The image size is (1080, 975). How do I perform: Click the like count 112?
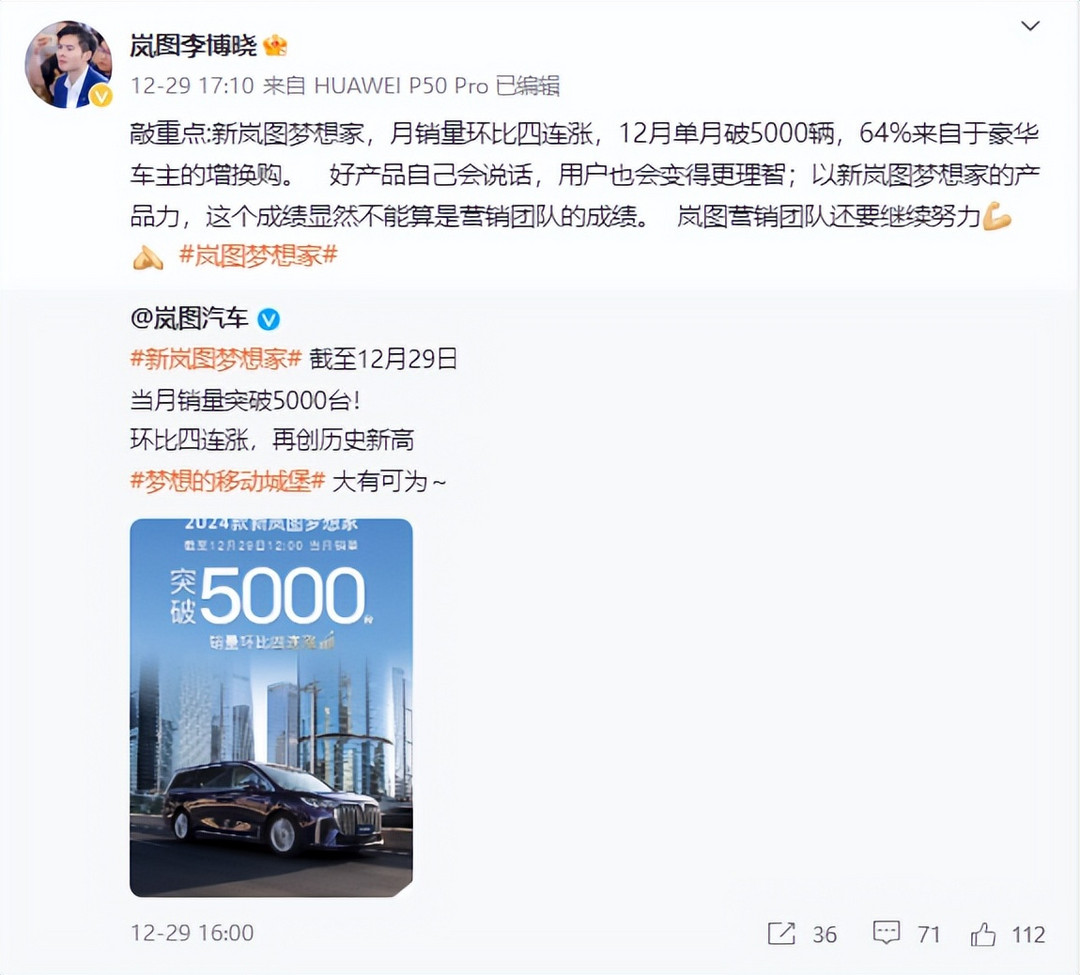pos(1028,934)
